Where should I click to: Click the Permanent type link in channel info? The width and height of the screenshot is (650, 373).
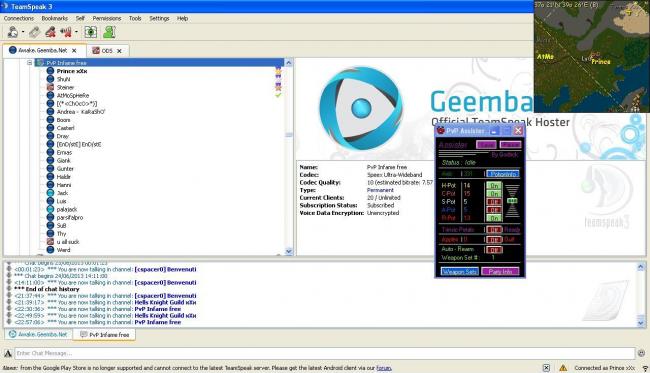coord(380,190)
